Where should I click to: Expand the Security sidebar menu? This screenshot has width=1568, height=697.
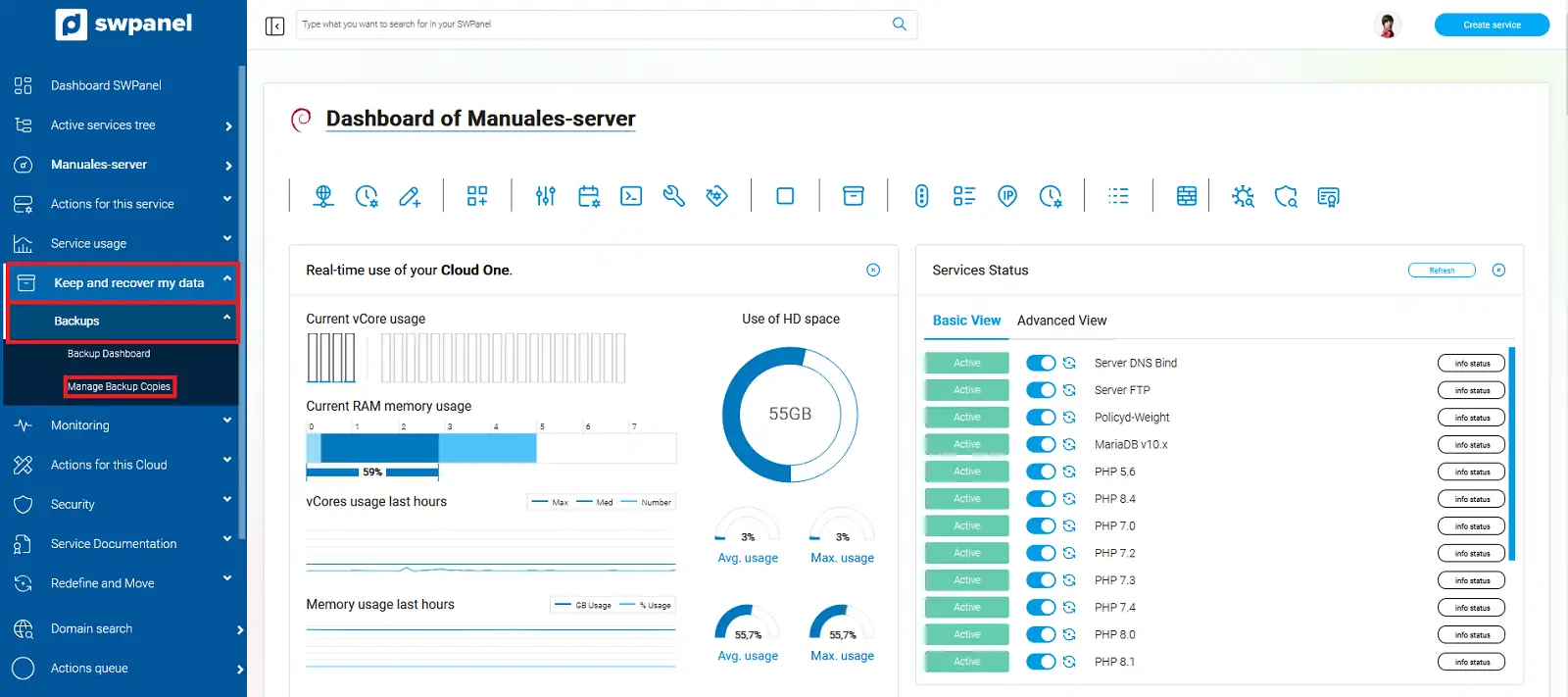coord(122,504)
